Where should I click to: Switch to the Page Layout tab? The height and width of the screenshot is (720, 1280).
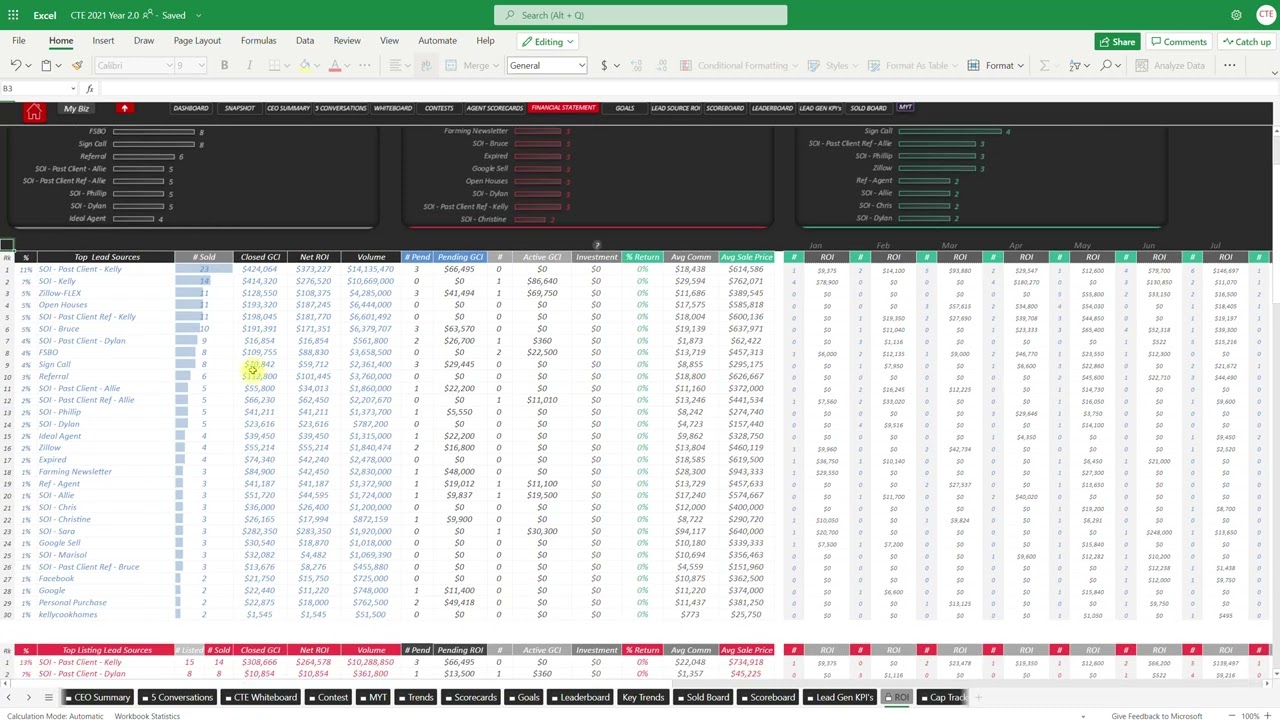click(x=197, y=41)
